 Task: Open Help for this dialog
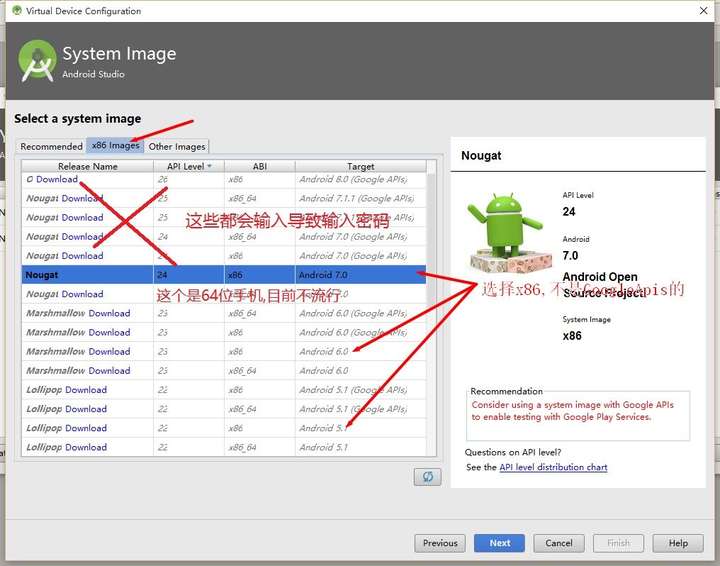pos(678,543)
